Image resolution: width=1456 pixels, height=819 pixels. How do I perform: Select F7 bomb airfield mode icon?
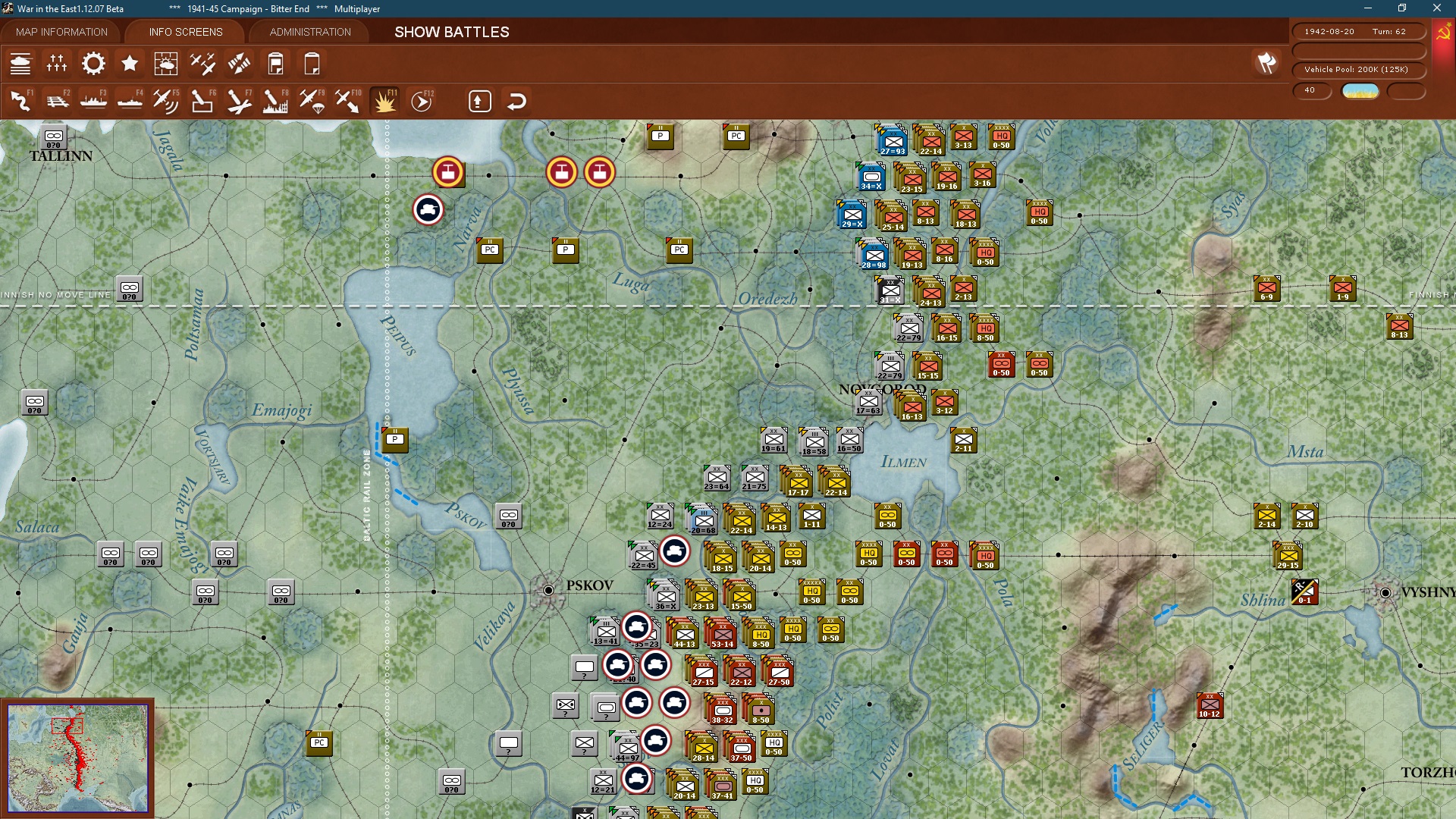click(x=239, y=101)
